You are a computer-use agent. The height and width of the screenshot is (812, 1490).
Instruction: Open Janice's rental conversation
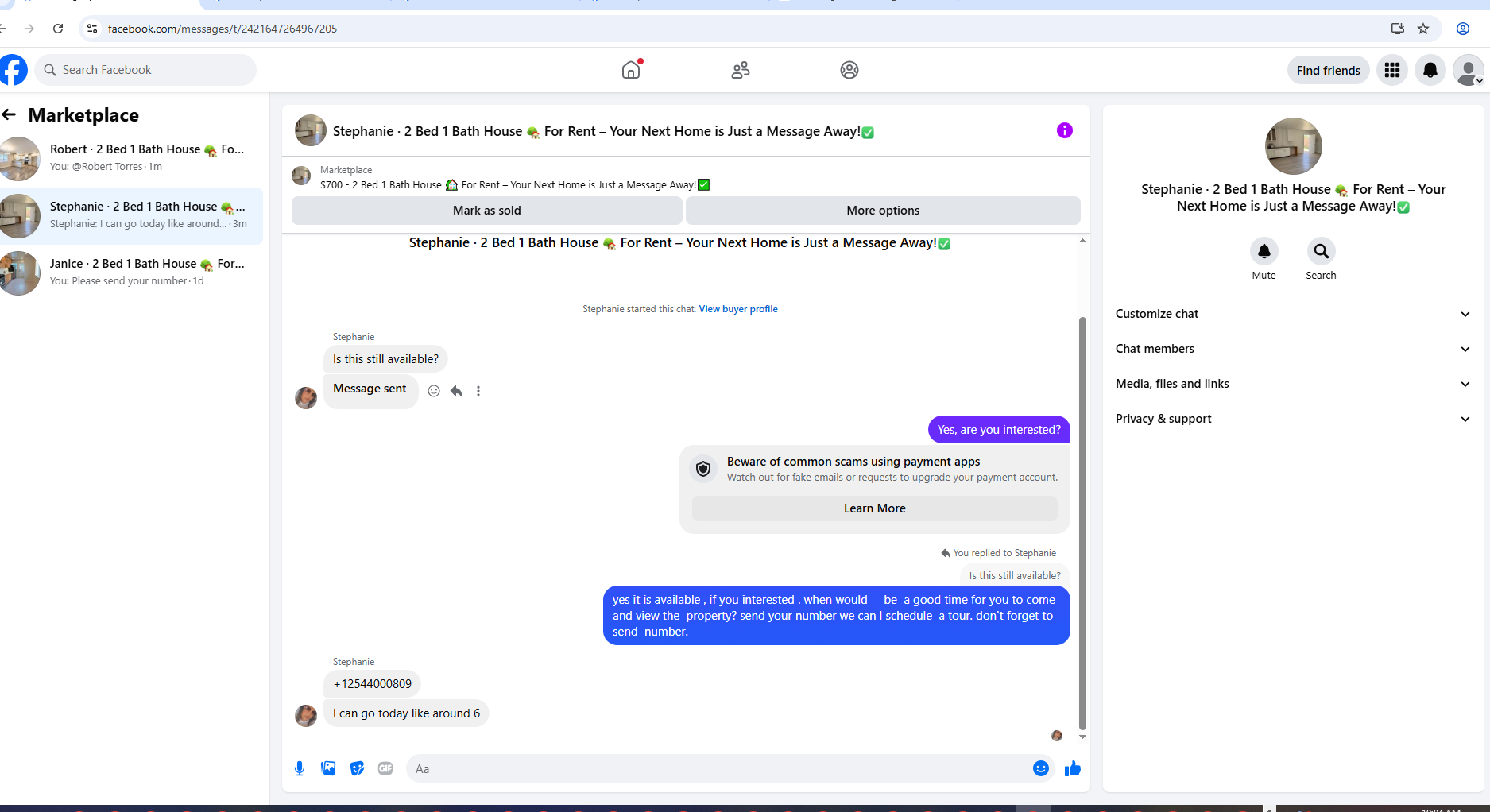131,273
